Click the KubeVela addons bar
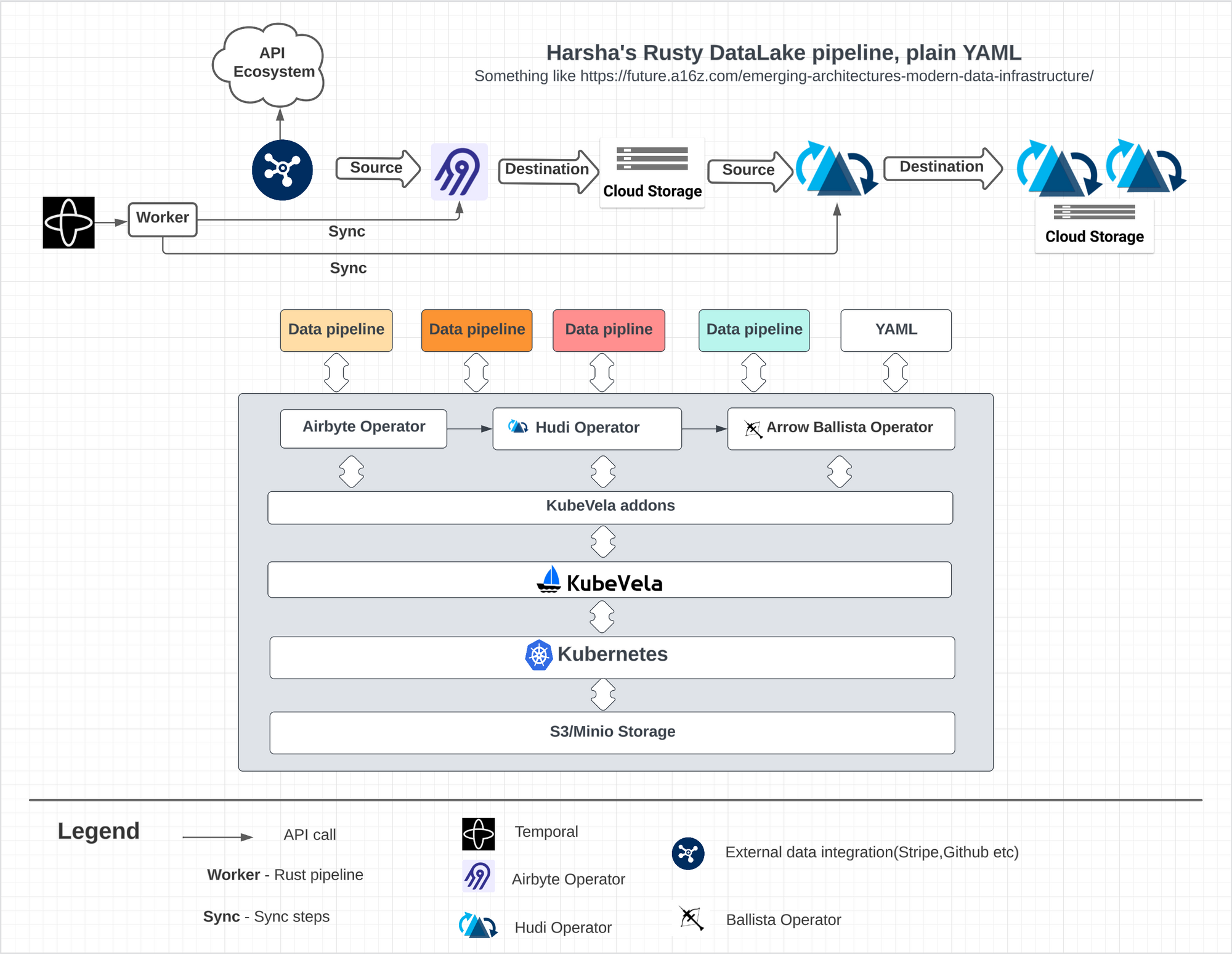This screenshot has height=954, width=1232. click(x=610, y=507)
